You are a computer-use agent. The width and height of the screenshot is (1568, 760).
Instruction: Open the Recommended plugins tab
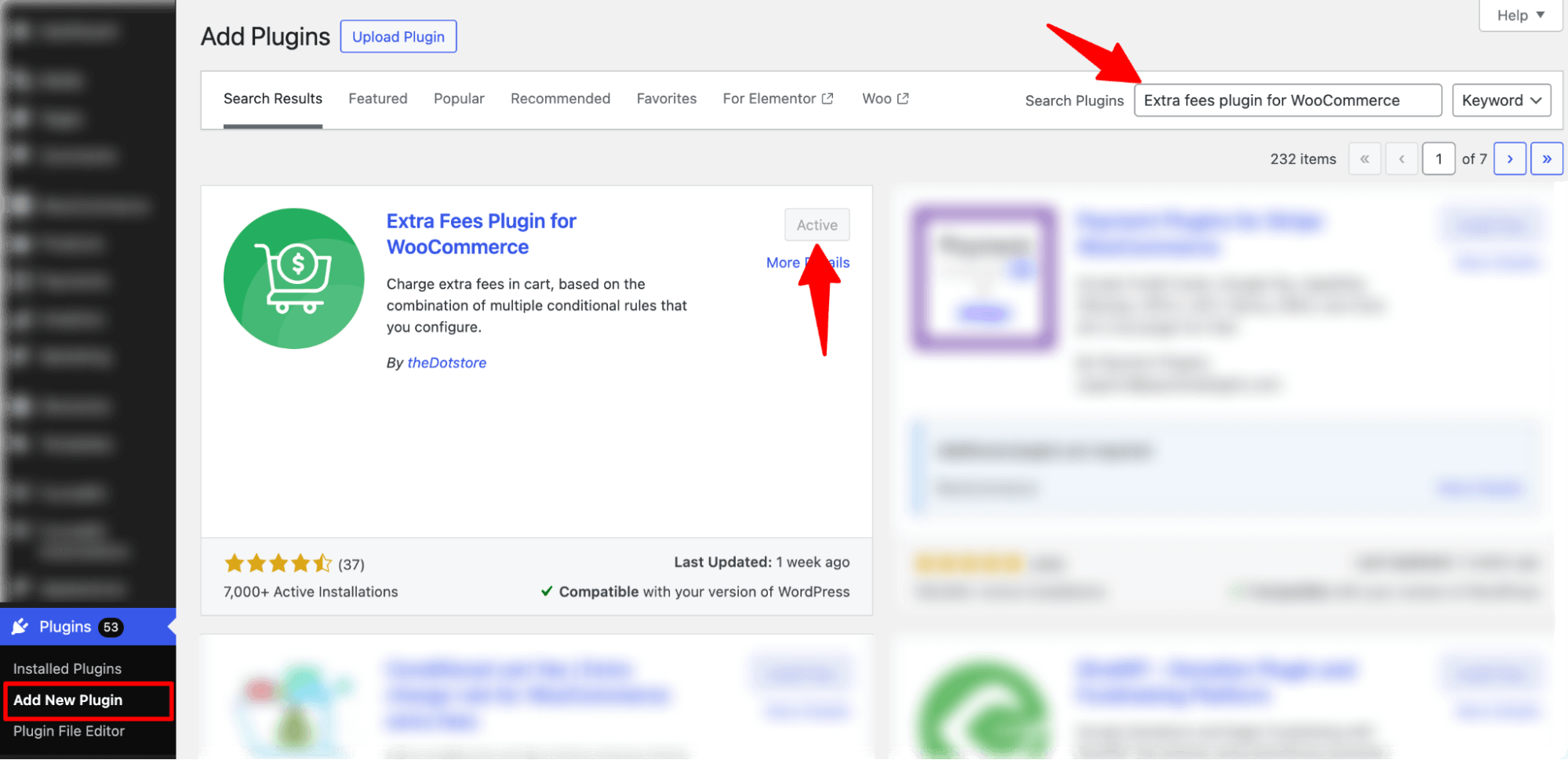coord(560,99)
